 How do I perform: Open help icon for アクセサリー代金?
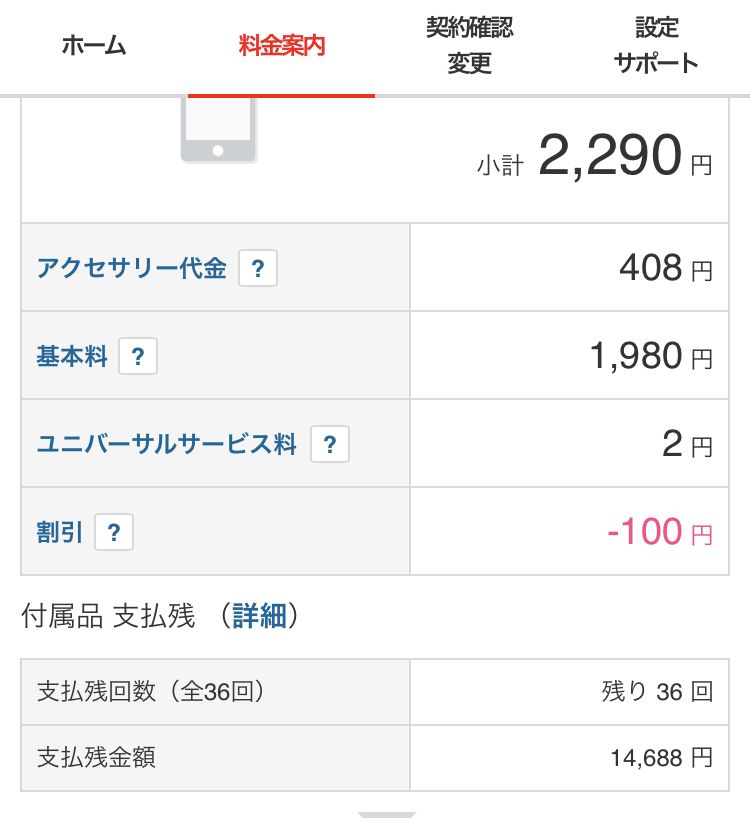click(258, 268)
